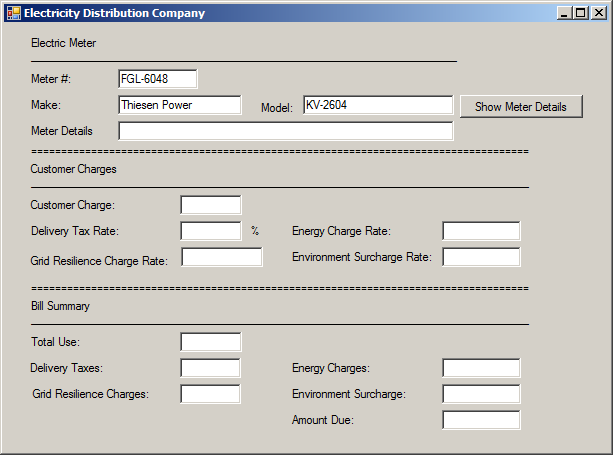Click the Energy Charges result field

[481, 368]
